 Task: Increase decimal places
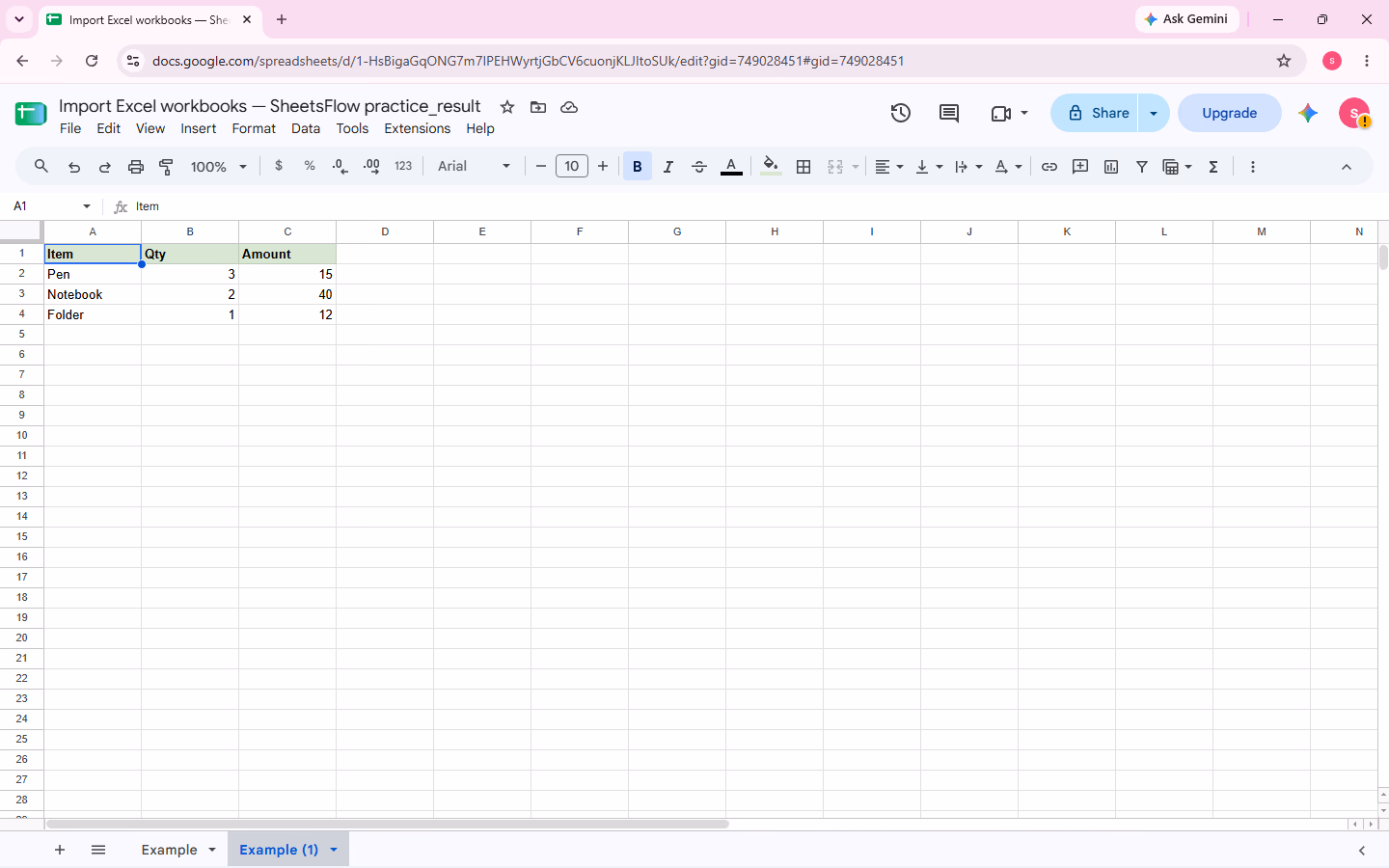click(371, 166)
